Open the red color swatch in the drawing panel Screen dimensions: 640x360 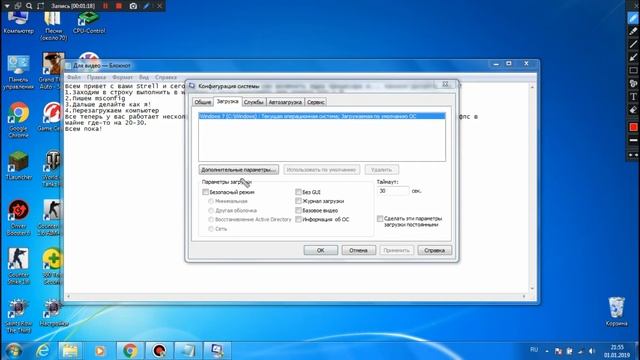(x=633, y=127)
